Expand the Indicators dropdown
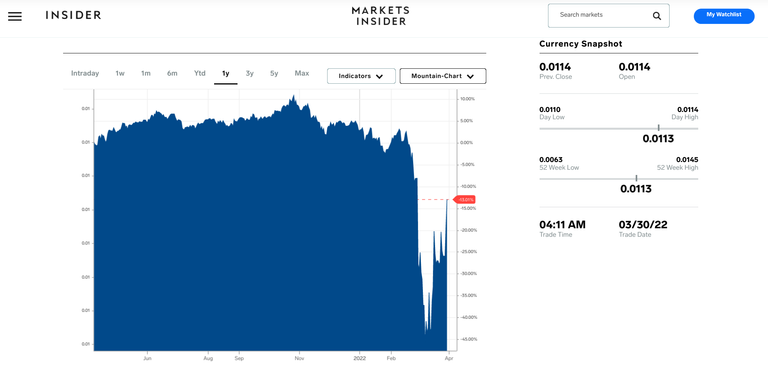This screenshot has width=768, height=380. [x=361, y=76]
